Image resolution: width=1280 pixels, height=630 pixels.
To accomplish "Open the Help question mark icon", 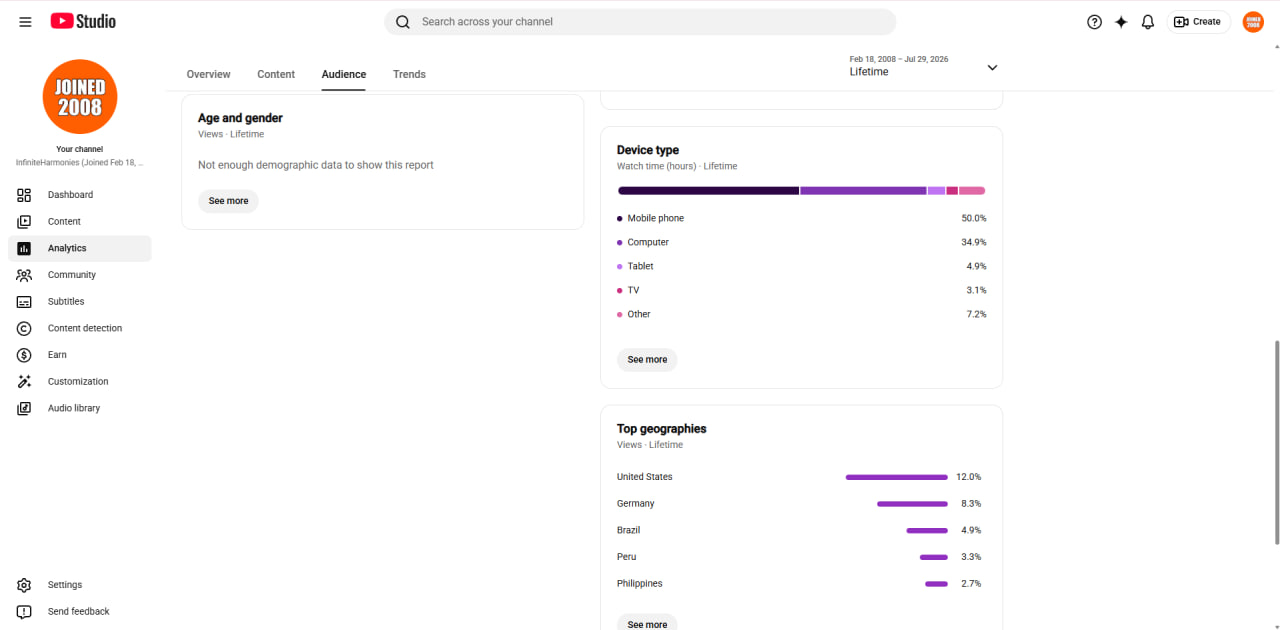I will (1094, 22).
